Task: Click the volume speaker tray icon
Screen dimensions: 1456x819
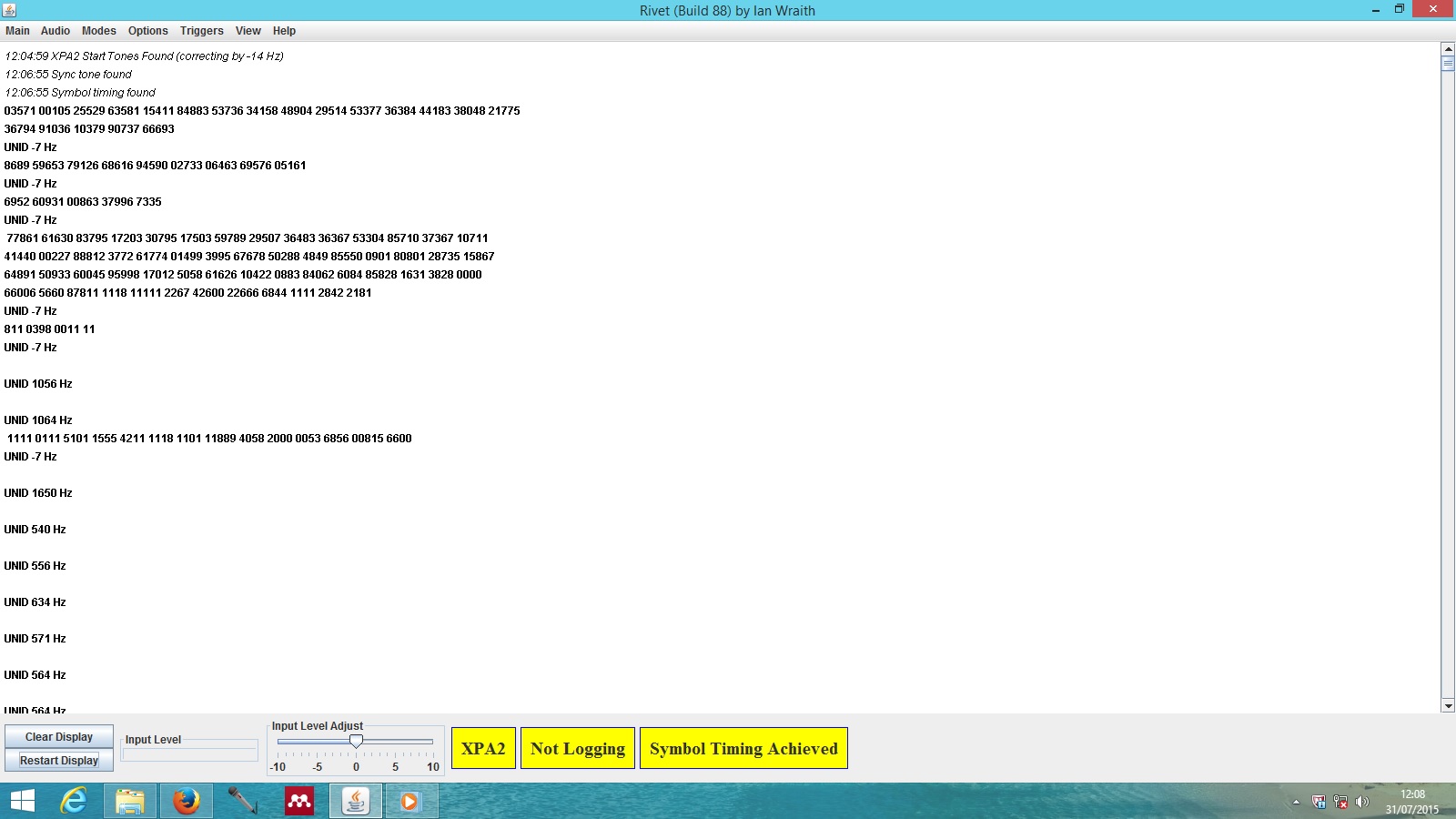Action: (1361, 802)
